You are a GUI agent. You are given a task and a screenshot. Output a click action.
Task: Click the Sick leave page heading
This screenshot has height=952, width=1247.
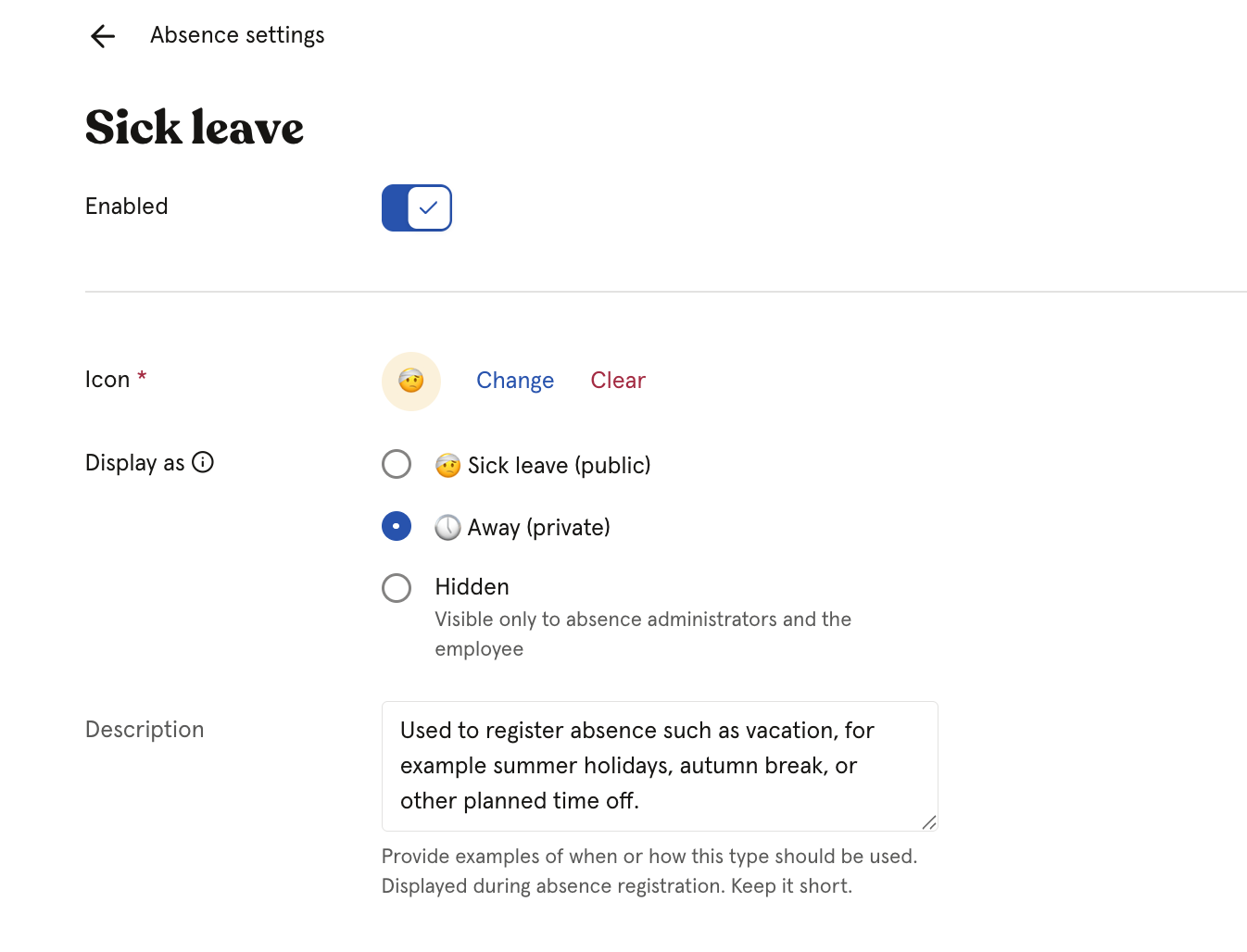(x=195, y=127)
